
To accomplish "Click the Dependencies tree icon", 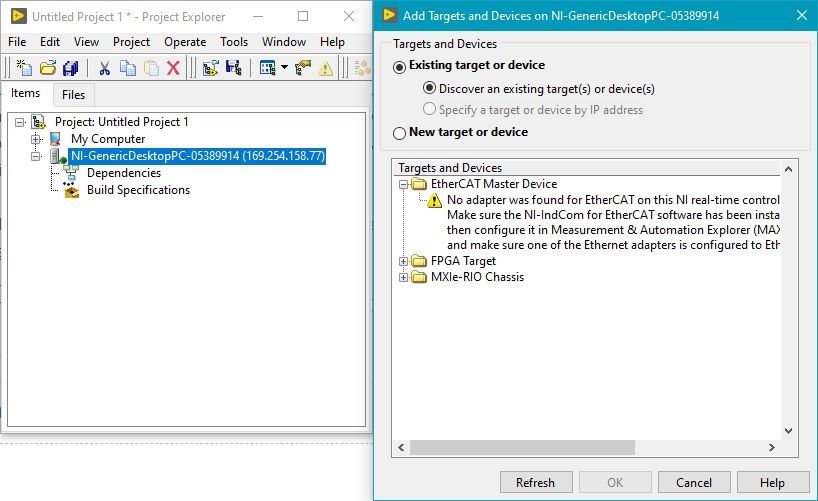I will click(71, 173).
